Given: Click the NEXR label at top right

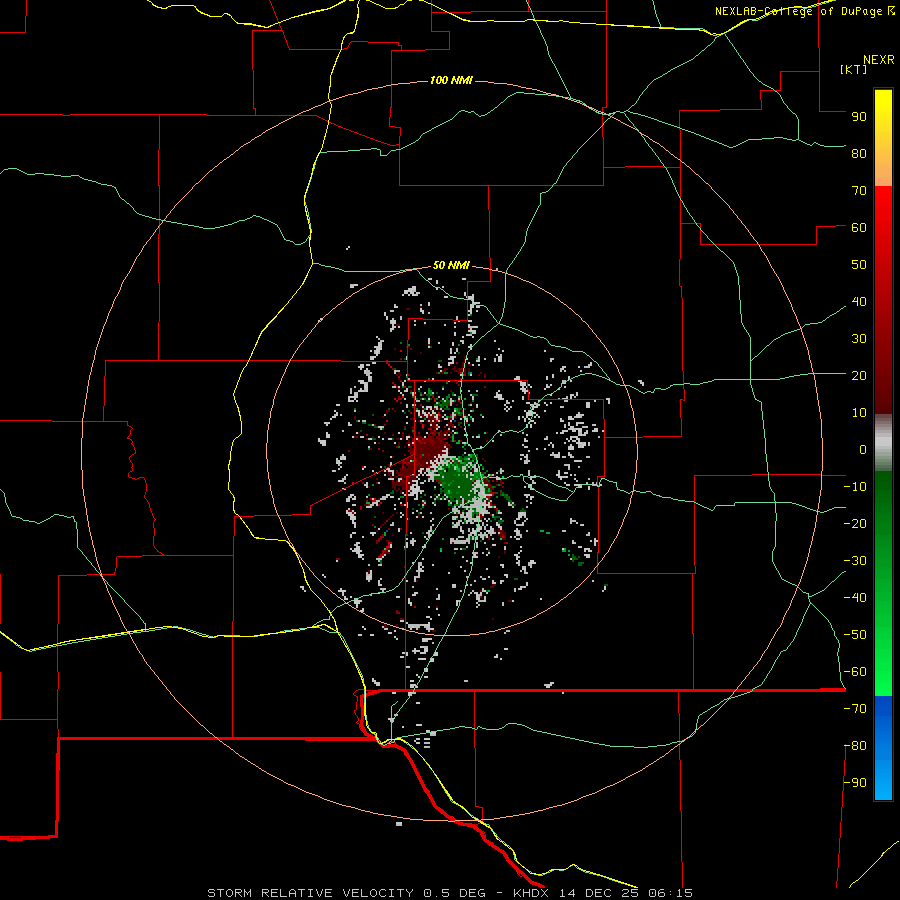Looking at the screenshot, I should tap(879, 60).
